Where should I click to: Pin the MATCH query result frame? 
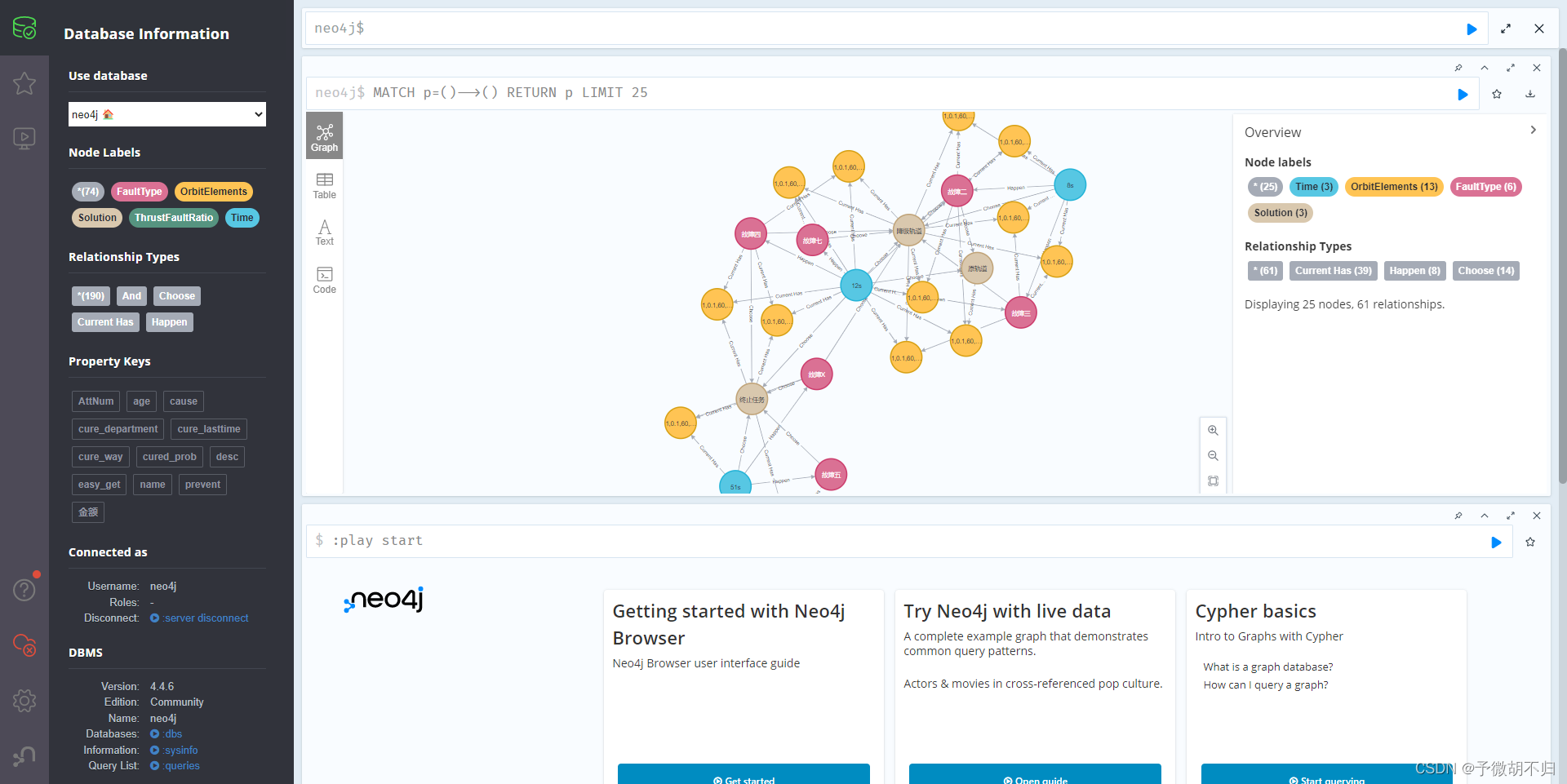[1458, 68]
